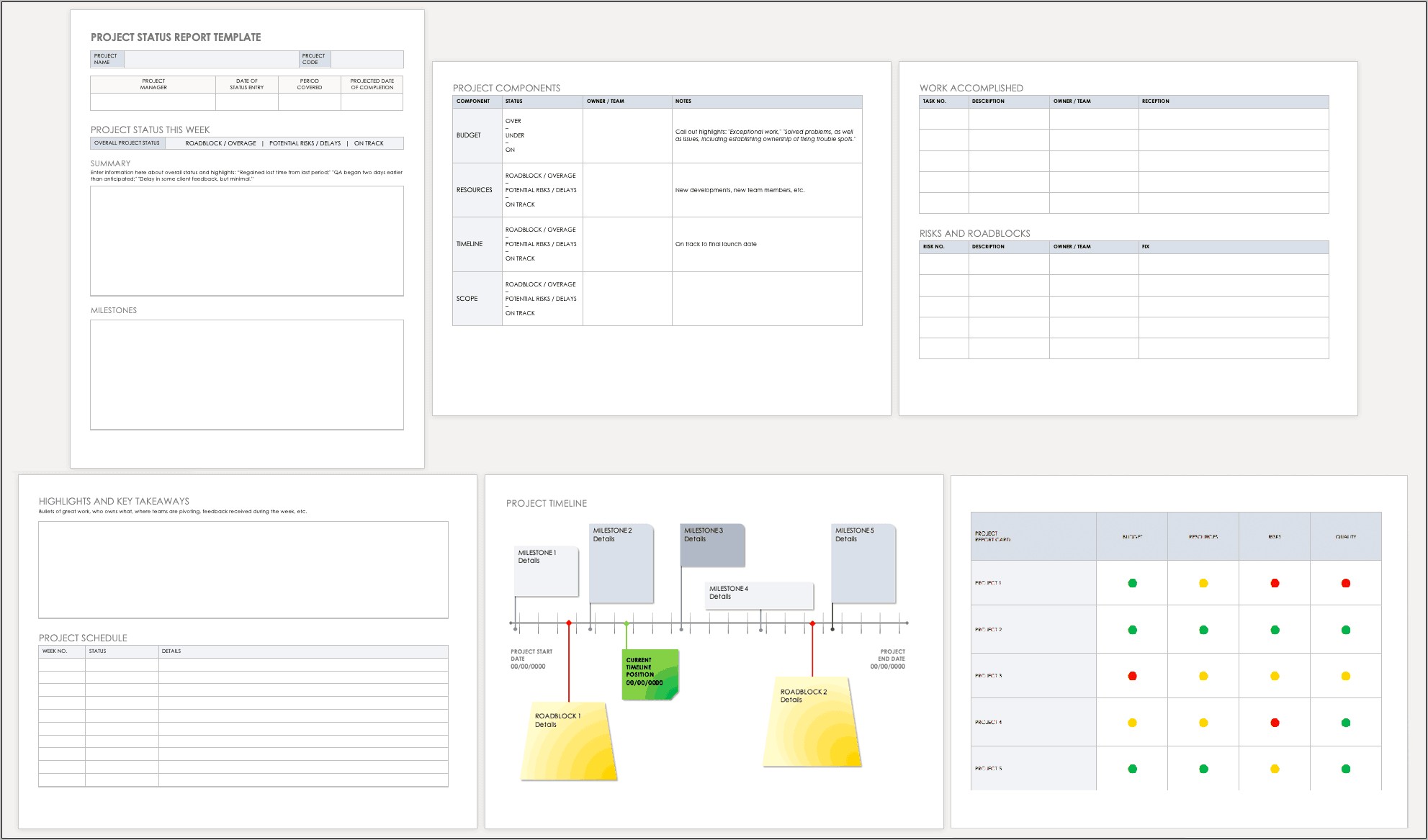The width and height of the screenshot is (1428, 840).
Task: Select On Track in the Resources status cell
Action: (520, 204)
